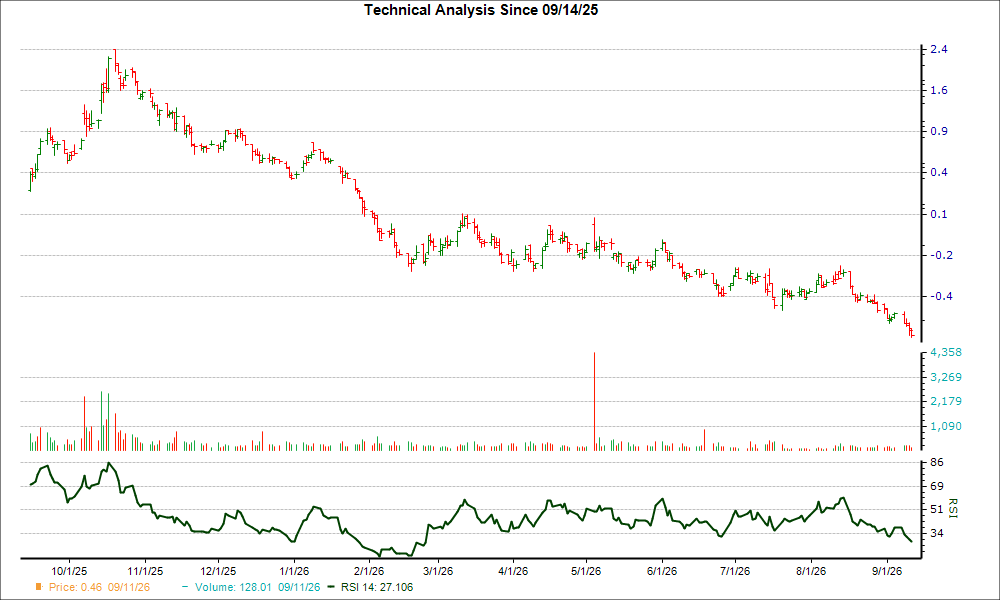Click the '7/1/26' date axis label

pyautogui.click(x=735, y=571)
